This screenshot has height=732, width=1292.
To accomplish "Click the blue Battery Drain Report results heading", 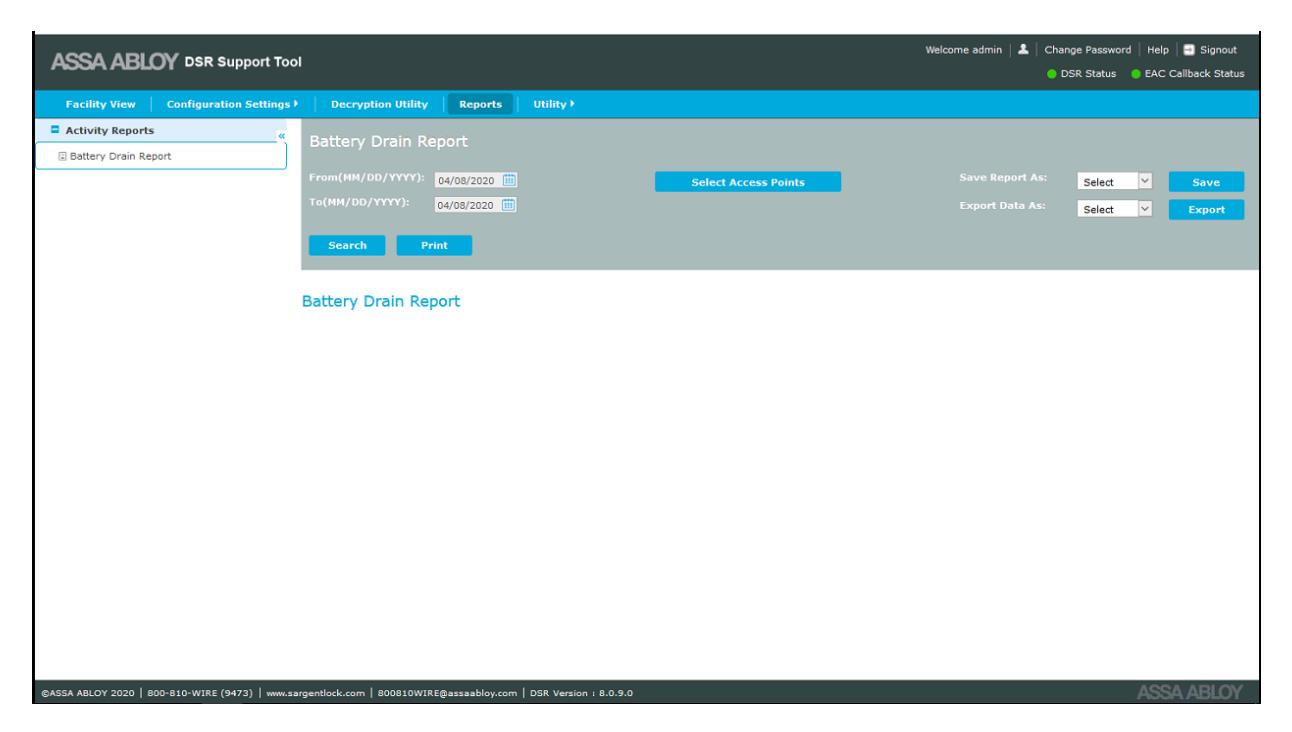I will tap(381, 301).
